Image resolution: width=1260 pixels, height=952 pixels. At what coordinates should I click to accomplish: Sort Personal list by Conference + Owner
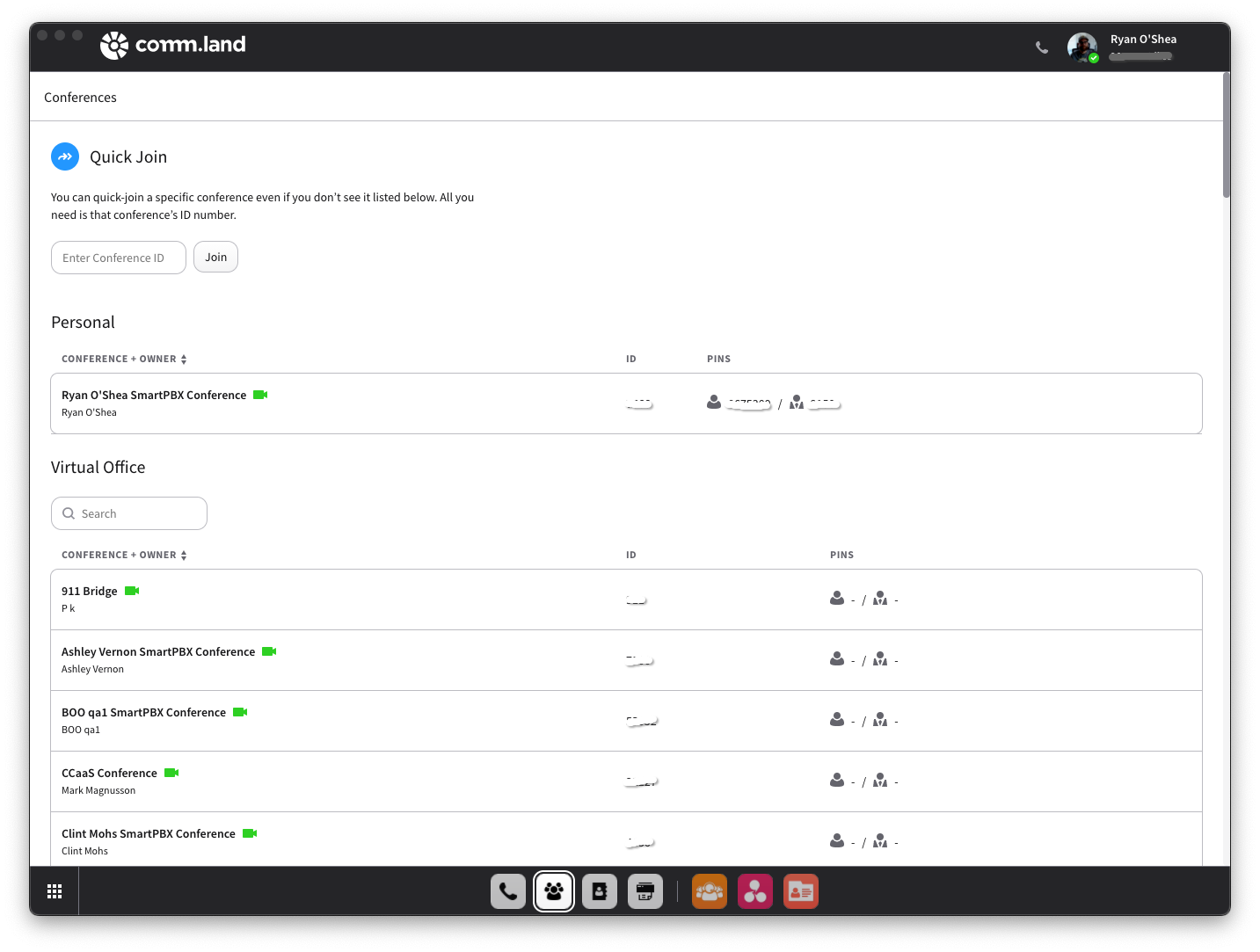coord(124,359)
